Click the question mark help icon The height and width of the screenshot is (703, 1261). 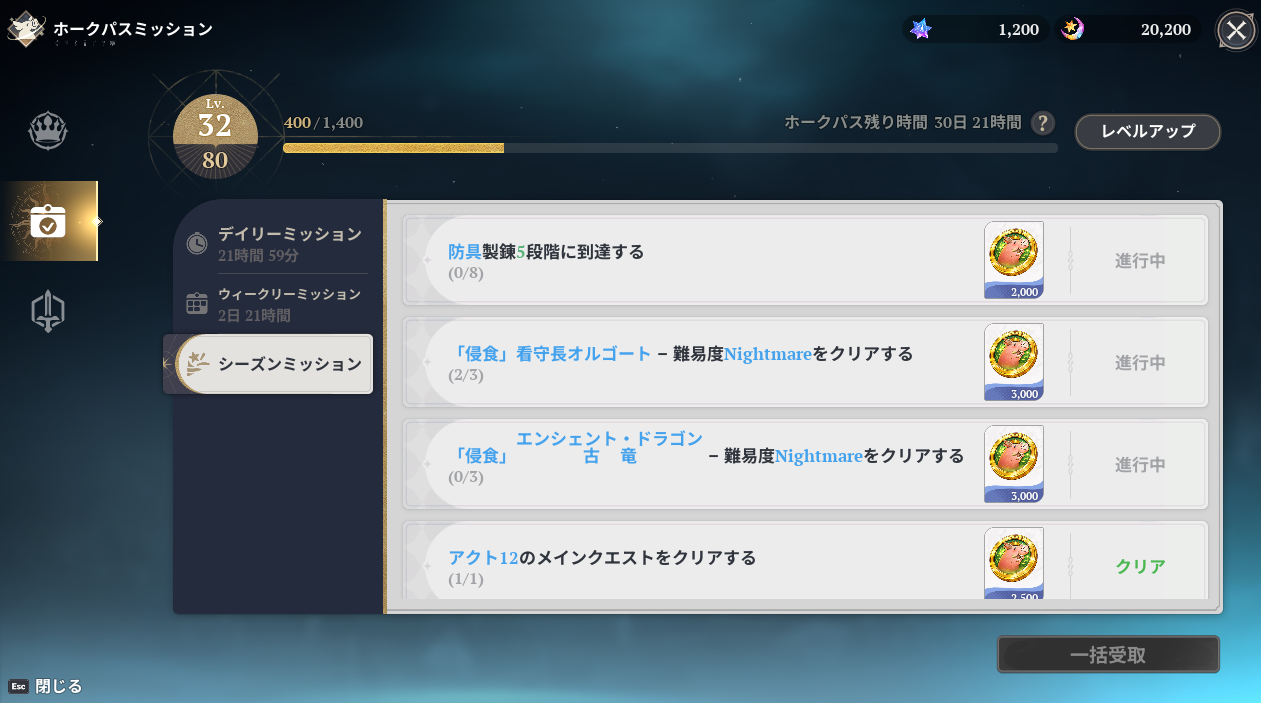click(x=1043, y=123)
